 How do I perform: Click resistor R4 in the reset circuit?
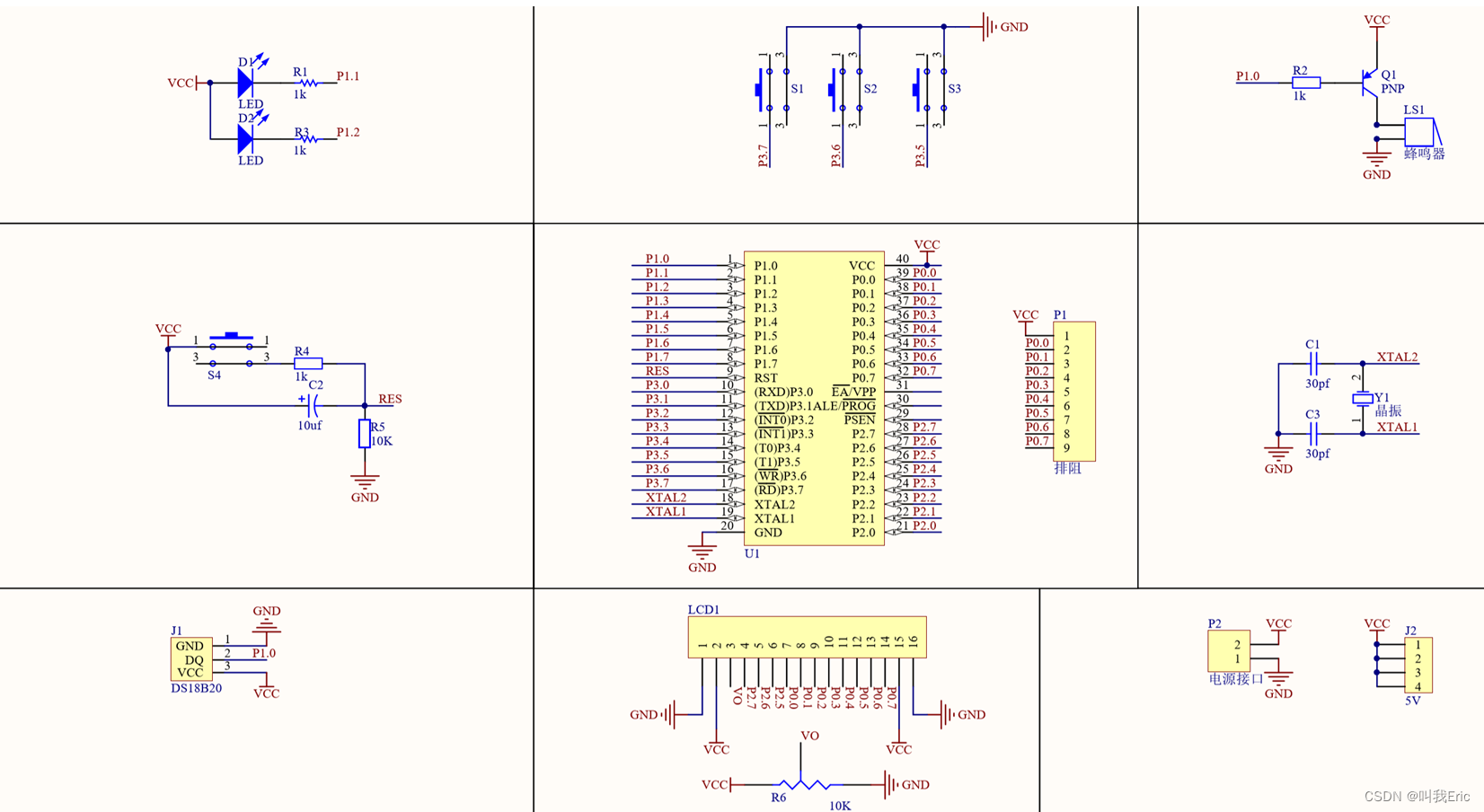pyautogui.click(x=308, y=363)
